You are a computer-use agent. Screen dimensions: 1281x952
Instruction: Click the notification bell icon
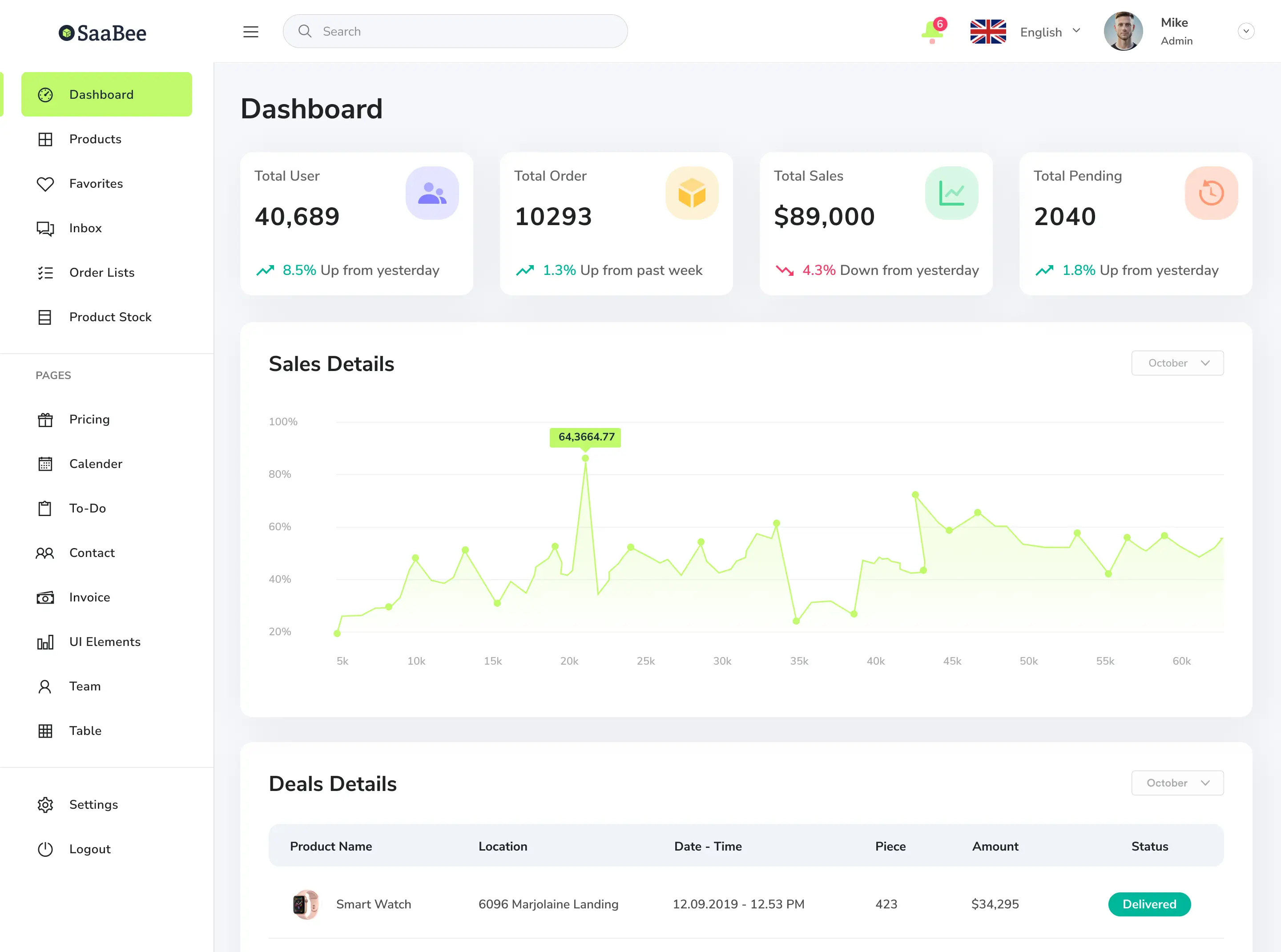pos(931,31)
